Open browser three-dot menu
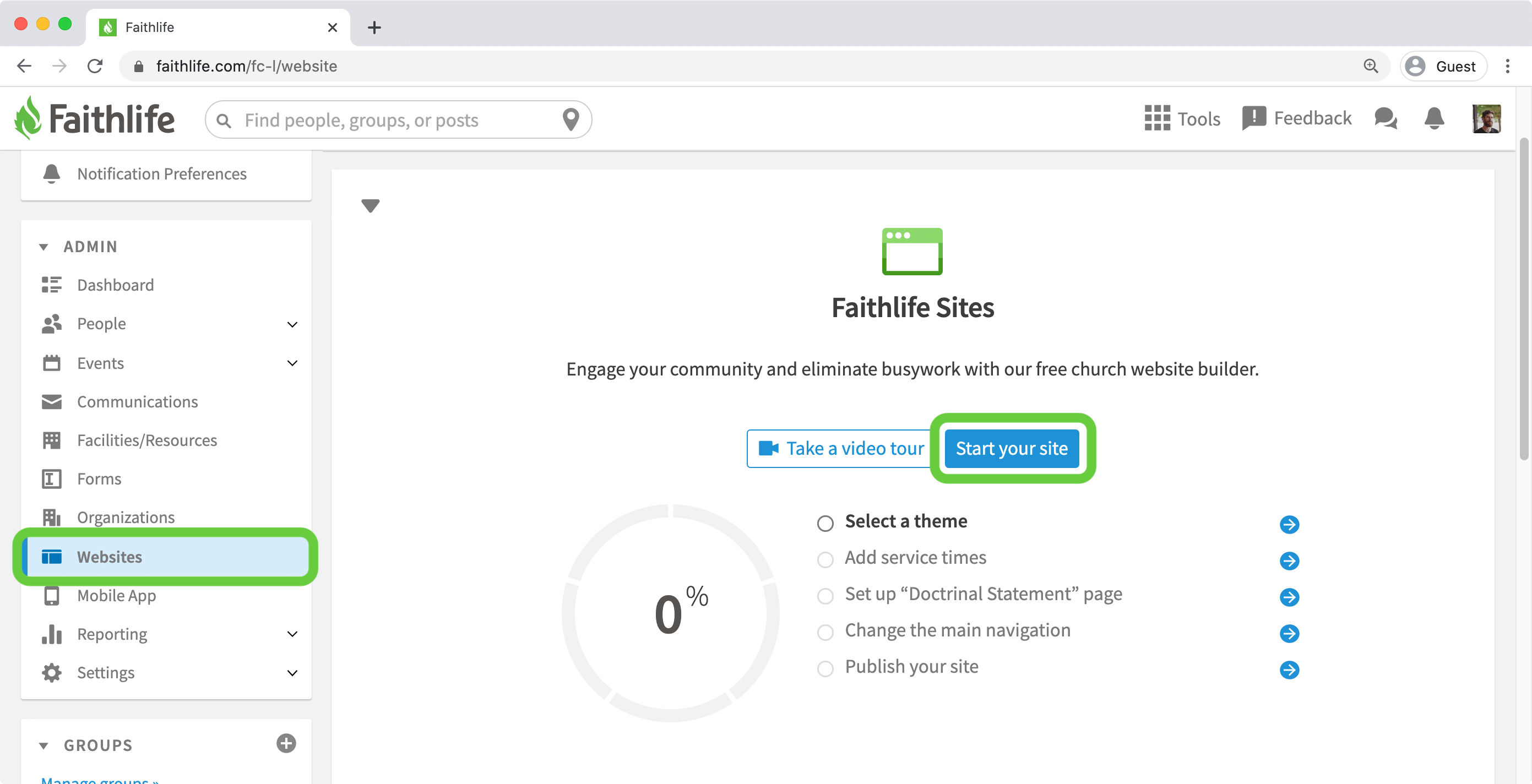 tap(1507, 66)
